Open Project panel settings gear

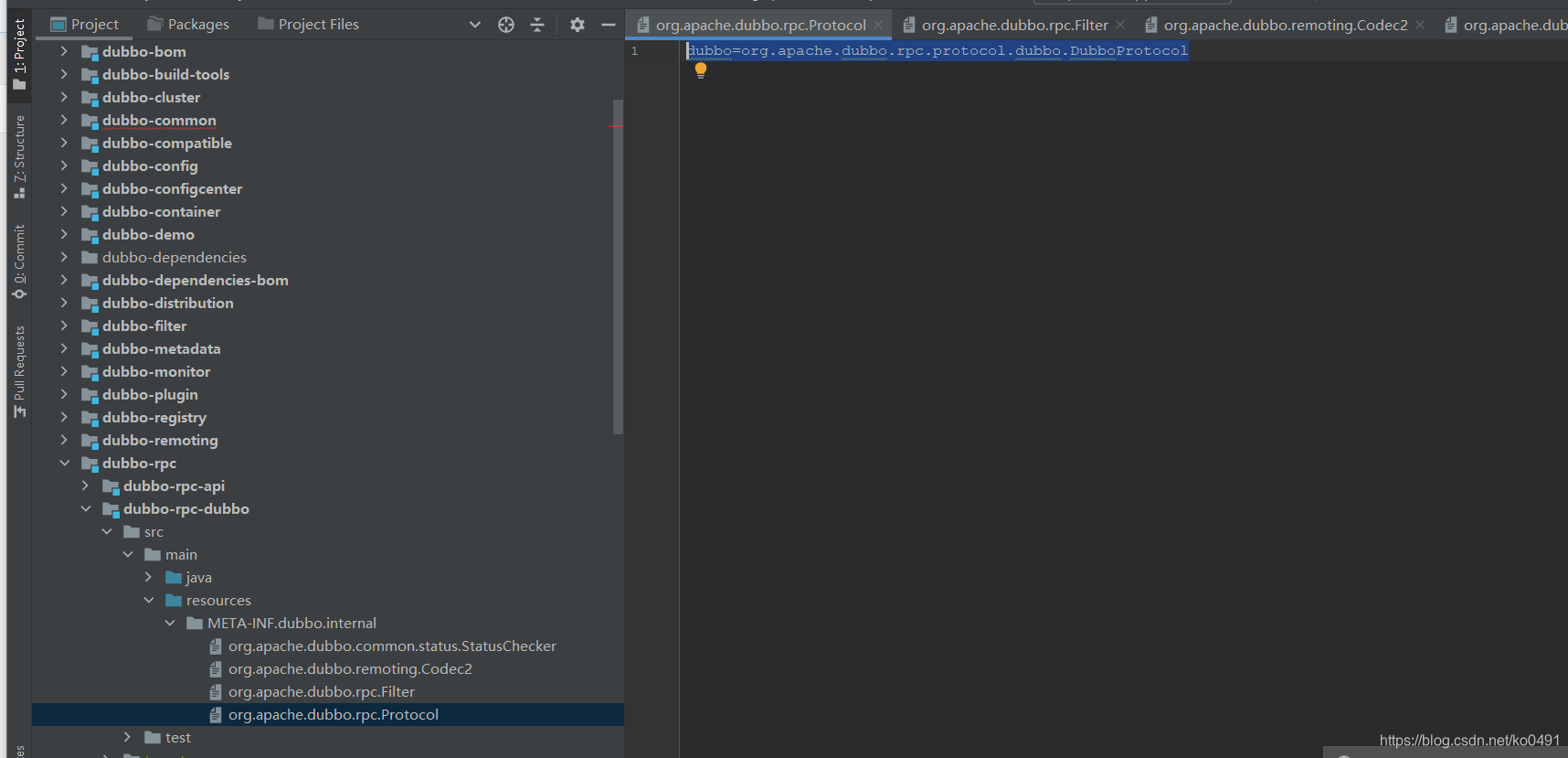[x=577, y=25]
